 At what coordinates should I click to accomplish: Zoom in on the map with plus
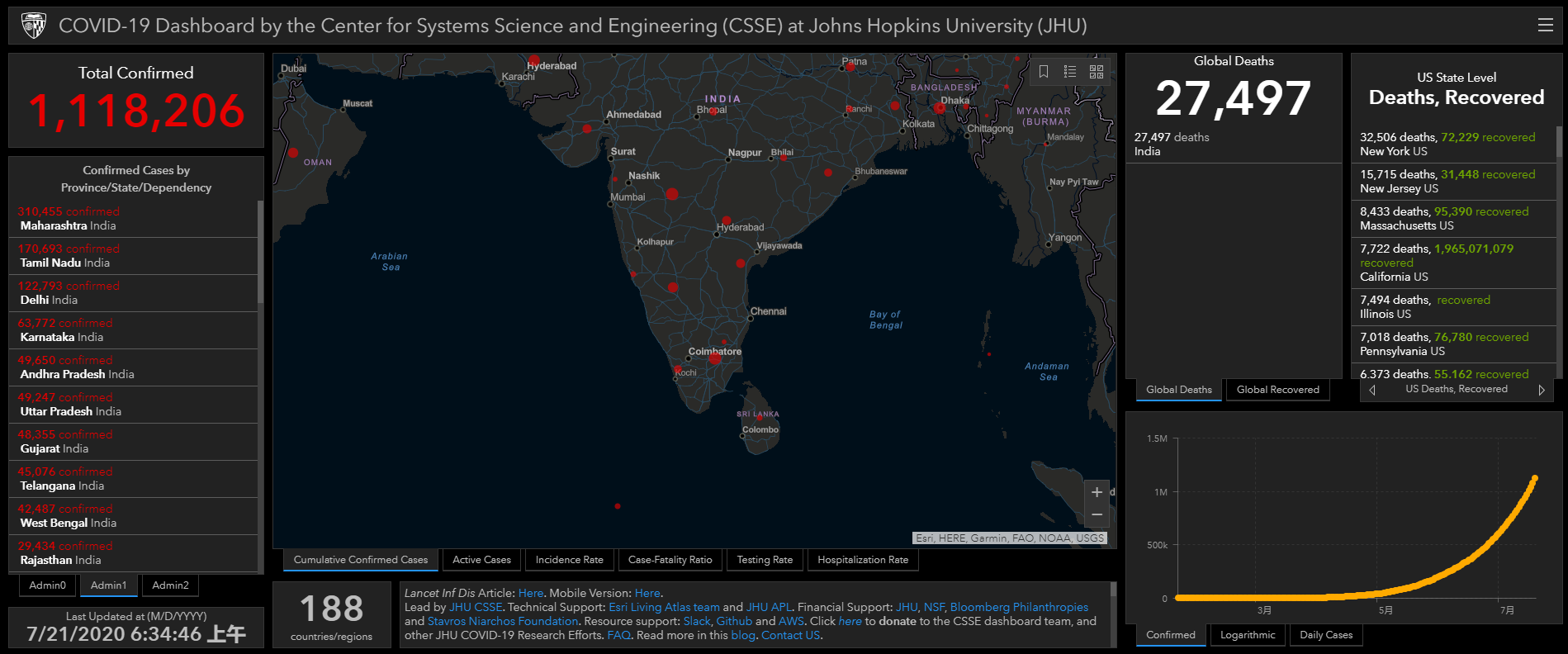tap(1097, 492)
